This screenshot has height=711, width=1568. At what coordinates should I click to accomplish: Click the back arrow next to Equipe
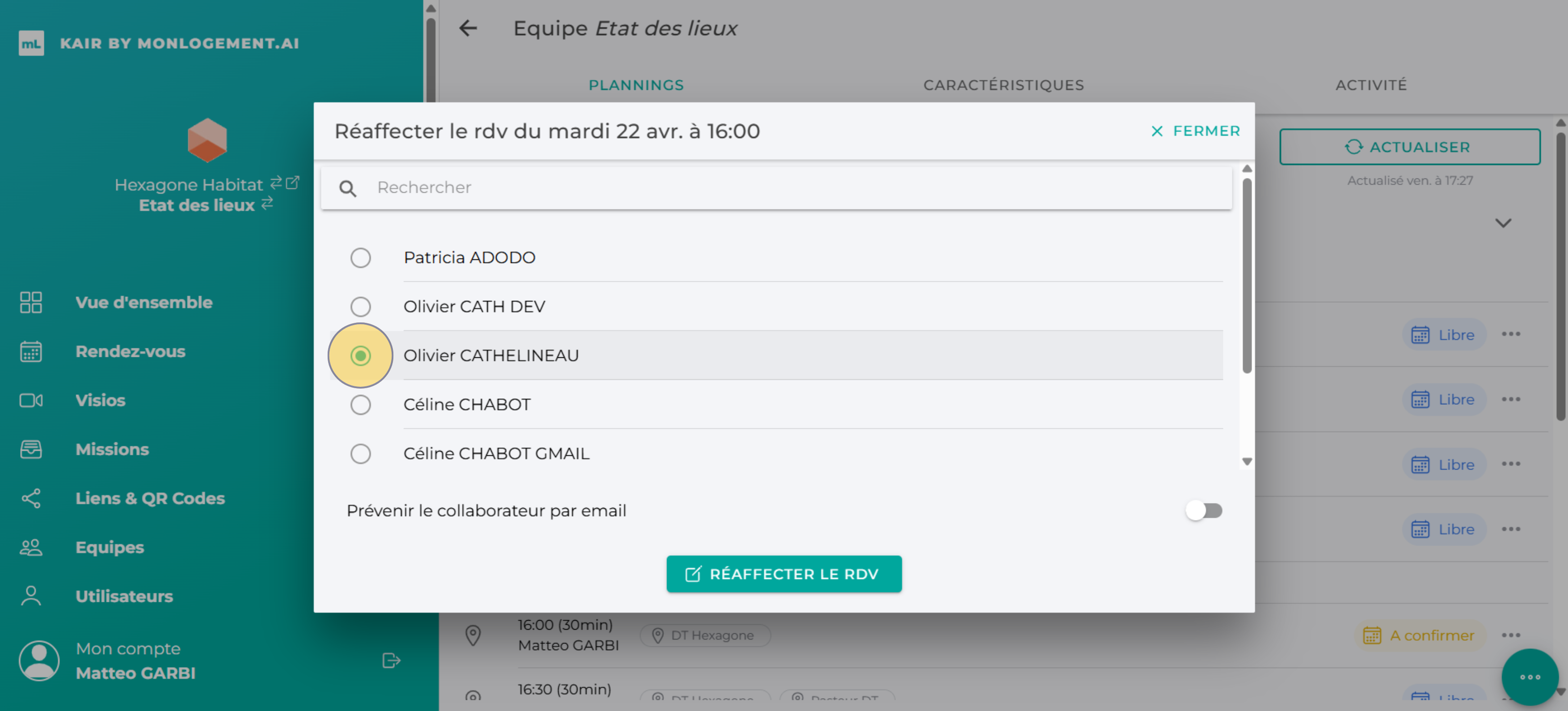[x=468, y=28]
